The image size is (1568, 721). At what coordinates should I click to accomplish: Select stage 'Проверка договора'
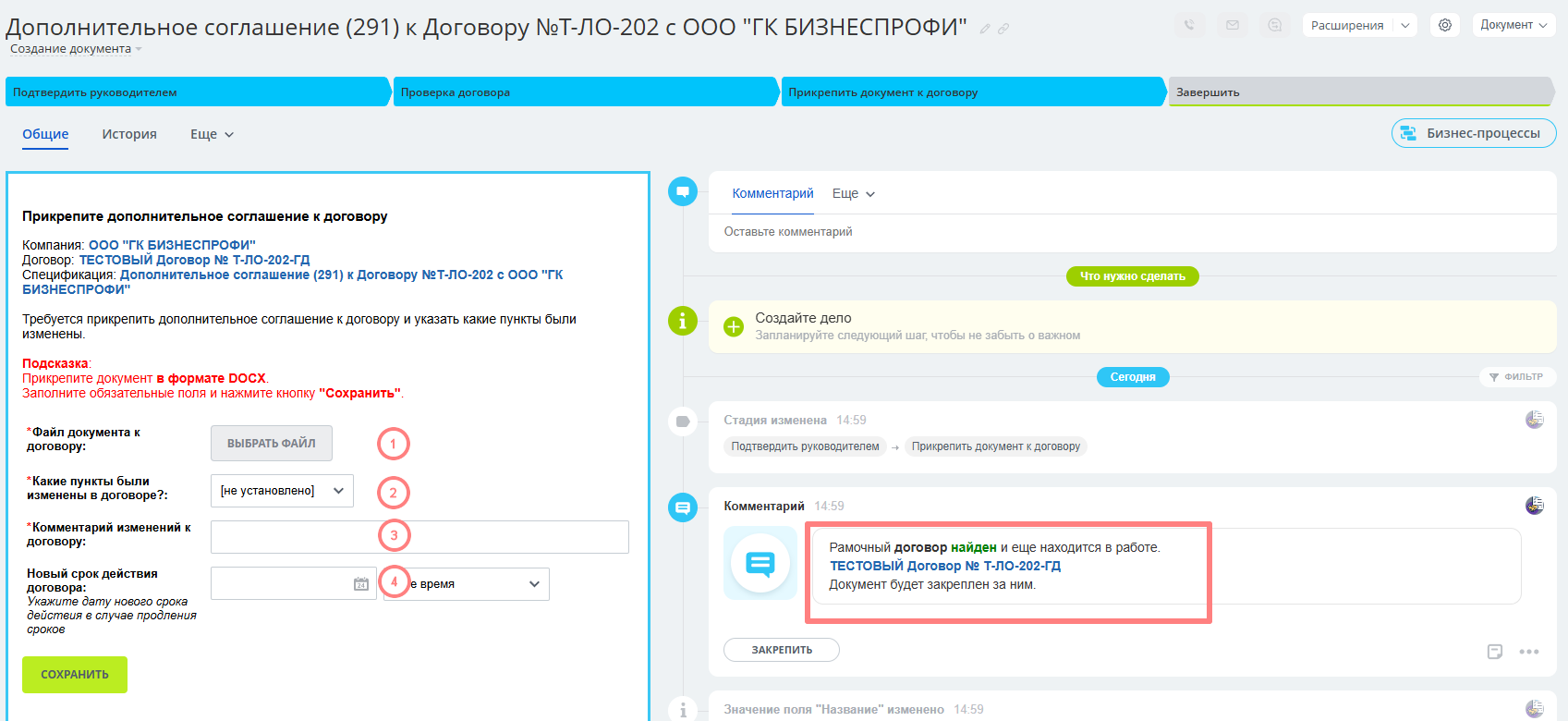point(586,92)
